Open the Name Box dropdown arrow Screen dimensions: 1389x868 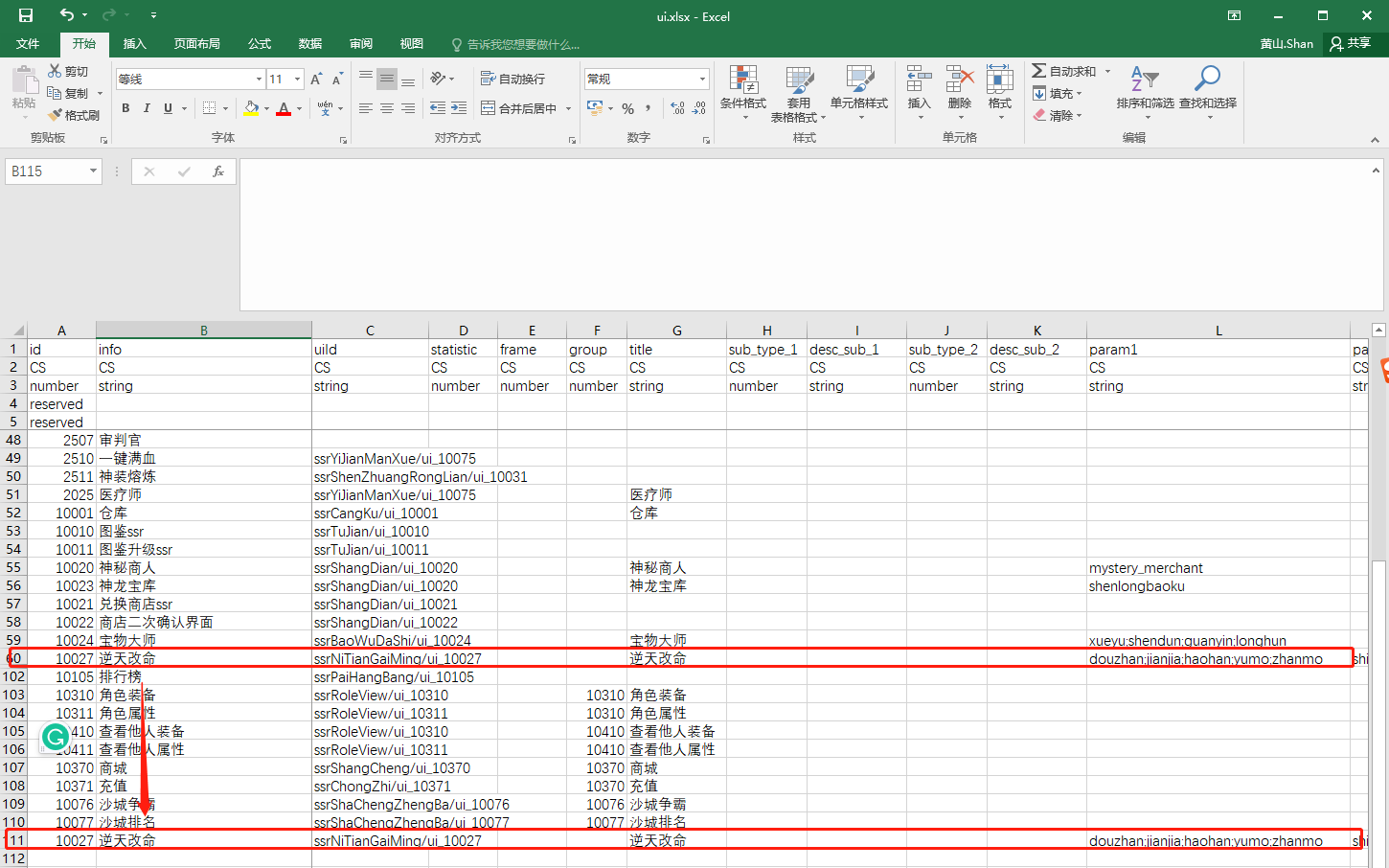(x=93, y=171)
